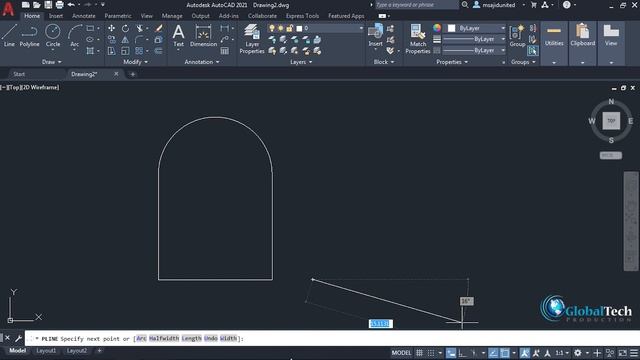Click the Trim tool
This screenshot has width=640, height=360.
pos(140,28)
